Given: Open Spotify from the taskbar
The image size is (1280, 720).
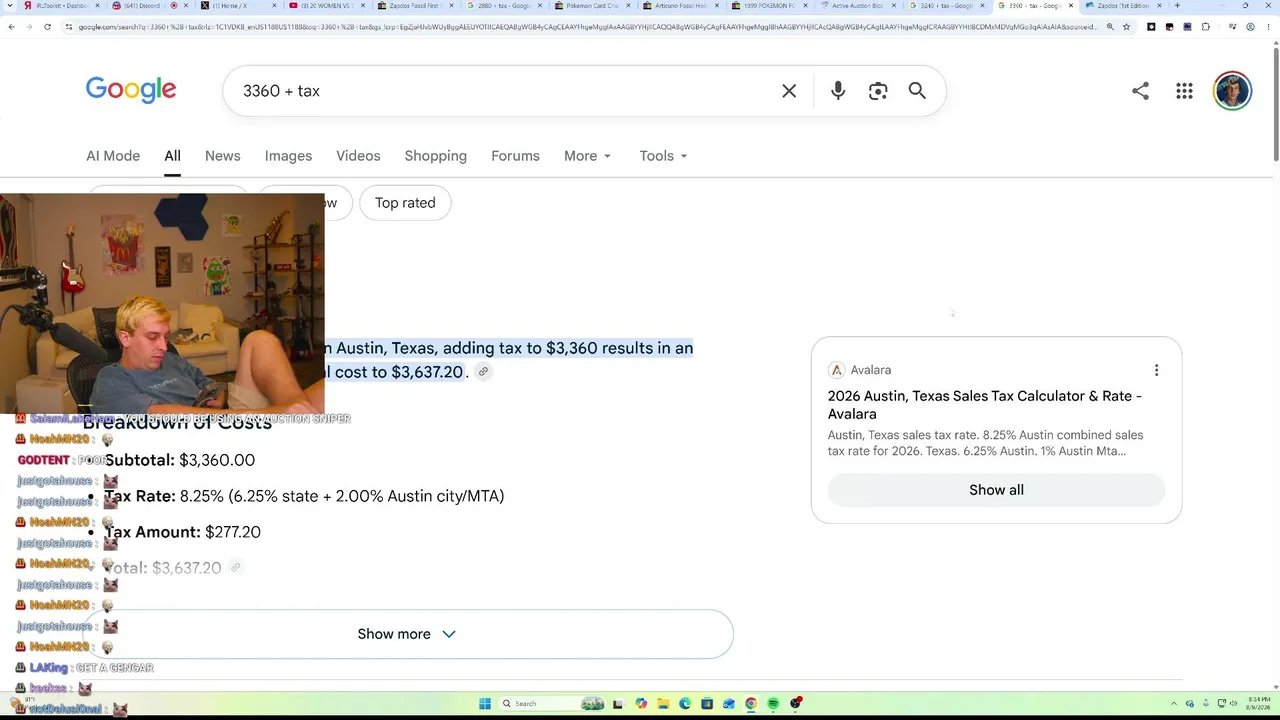Looking at the screenshot, I should click(773, 703).
